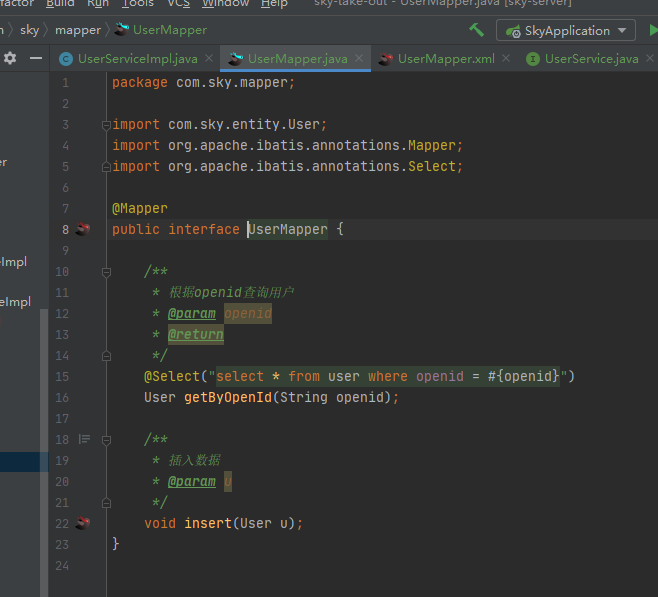Image resolution: width=658 pixels, height=597 pixels.
Task: Open the Build menu
Action: [x=60, y=3]
